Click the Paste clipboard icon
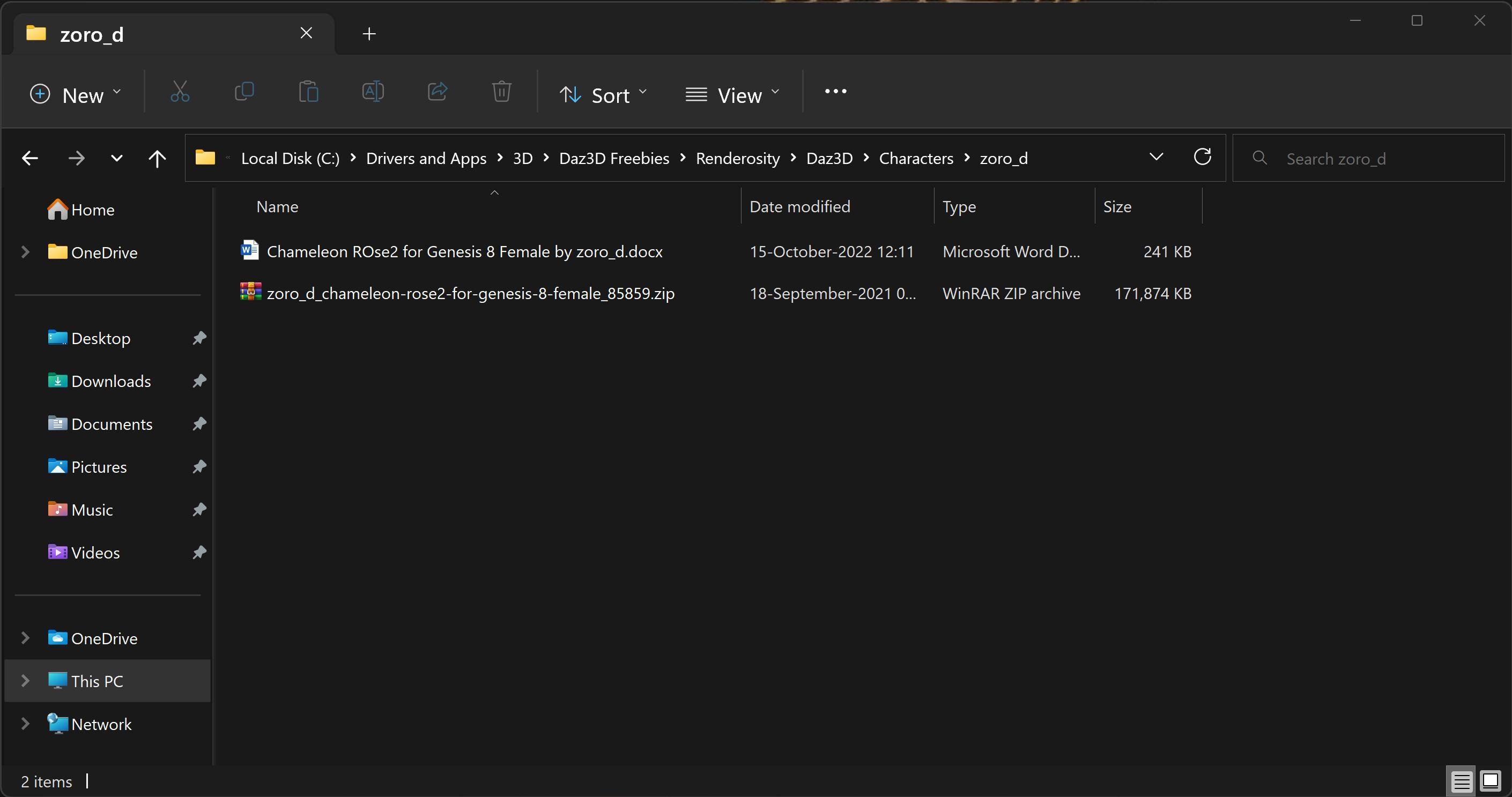 click(308, 92)
